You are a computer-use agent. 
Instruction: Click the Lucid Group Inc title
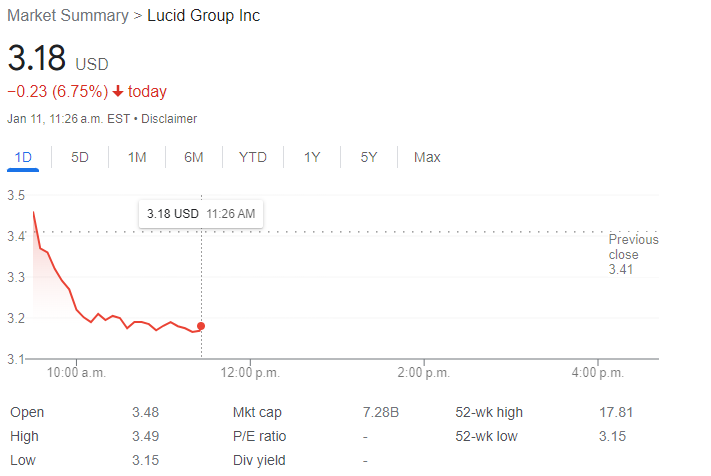203,16
